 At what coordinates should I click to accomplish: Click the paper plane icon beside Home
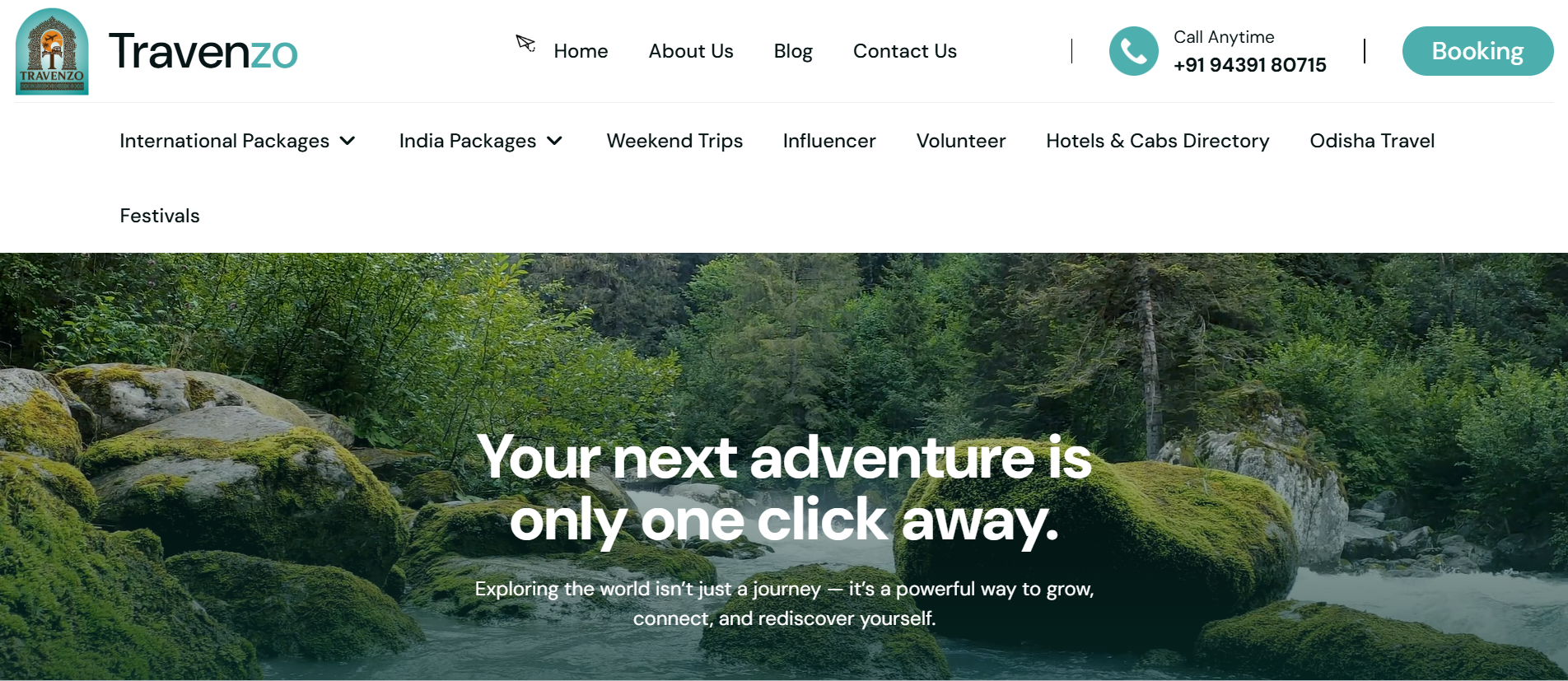coord(525,43)
